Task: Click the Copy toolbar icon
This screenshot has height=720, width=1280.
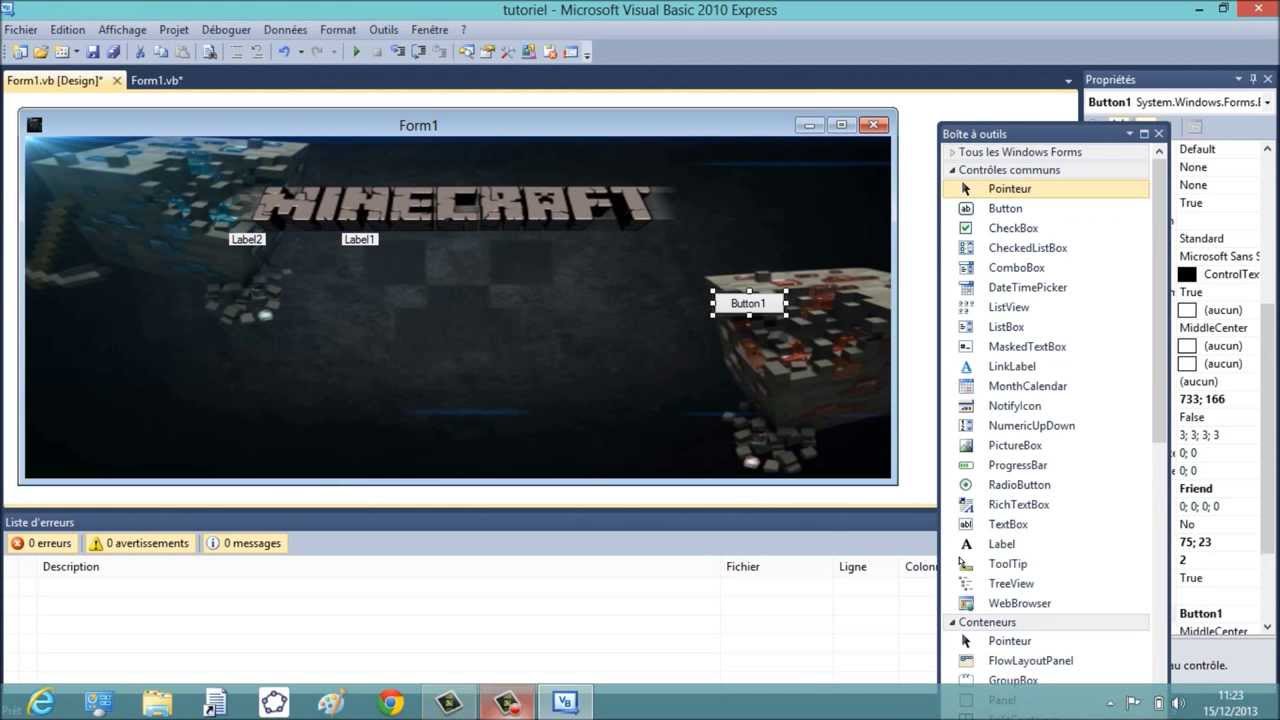Action: point(160,52)
